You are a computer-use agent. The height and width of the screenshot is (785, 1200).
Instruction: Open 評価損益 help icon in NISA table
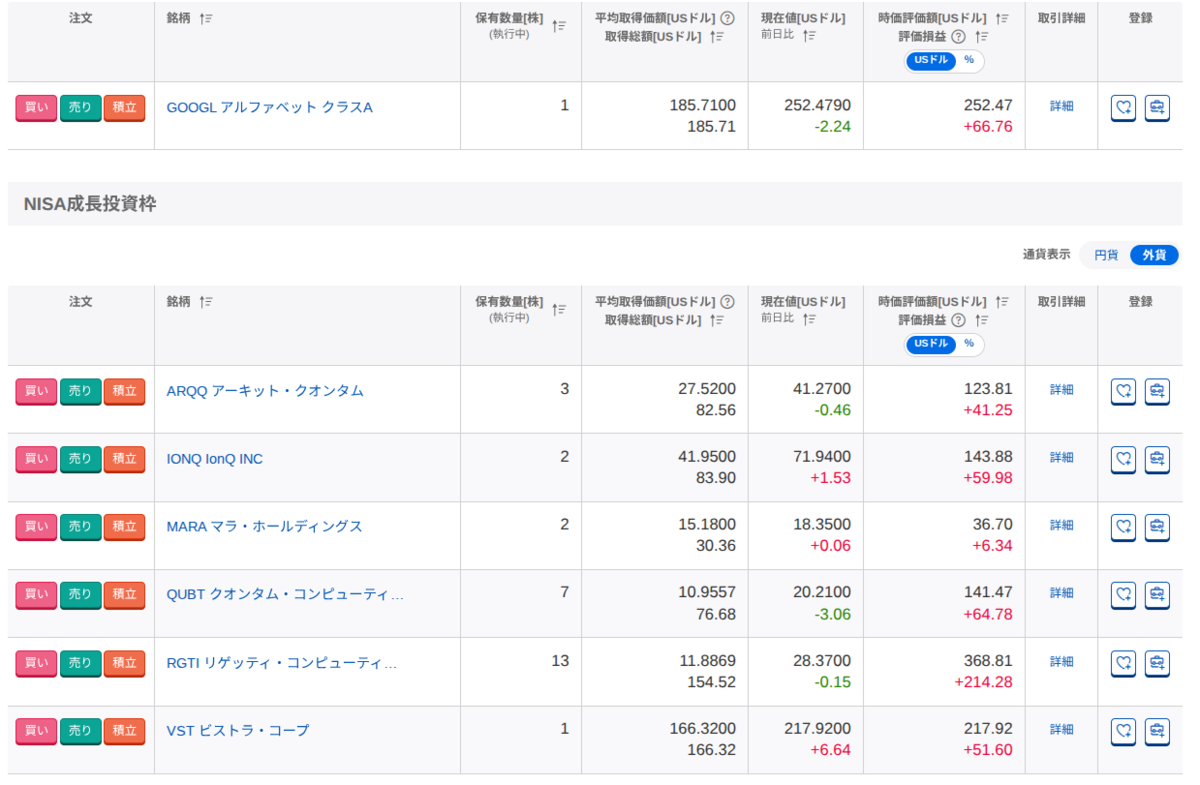[958, 320]
